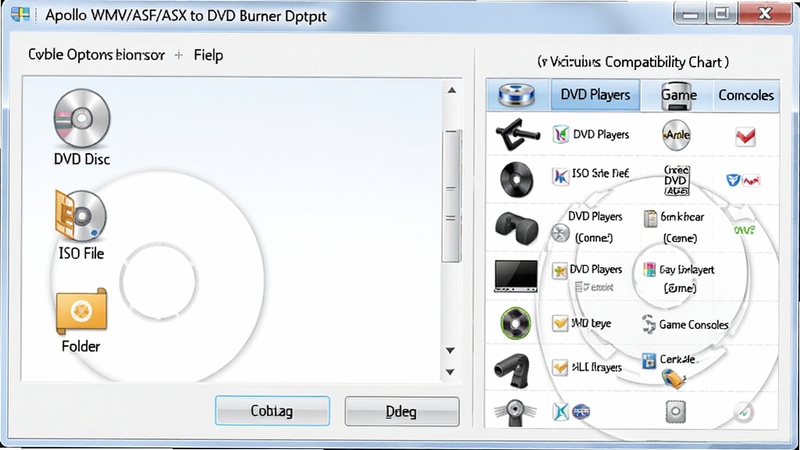Screen dimensions: 800x450
Task: Click the gray round icon beside DVD Players (Conne)
Action: tap(560, 233)
